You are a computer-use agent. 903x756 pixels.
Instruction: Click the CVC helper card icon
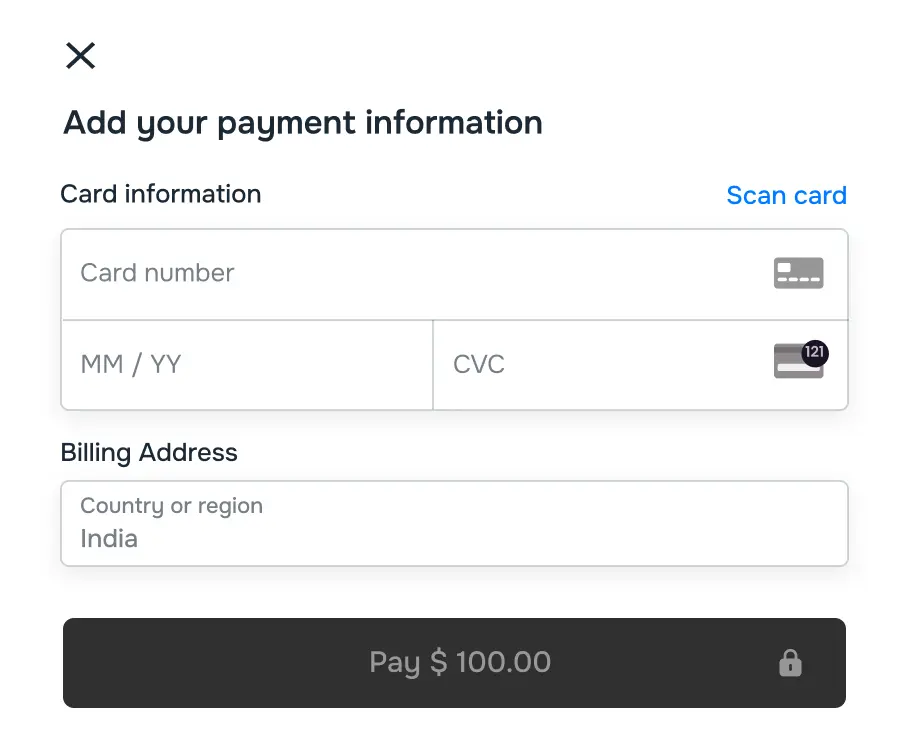tap(796, 364)
